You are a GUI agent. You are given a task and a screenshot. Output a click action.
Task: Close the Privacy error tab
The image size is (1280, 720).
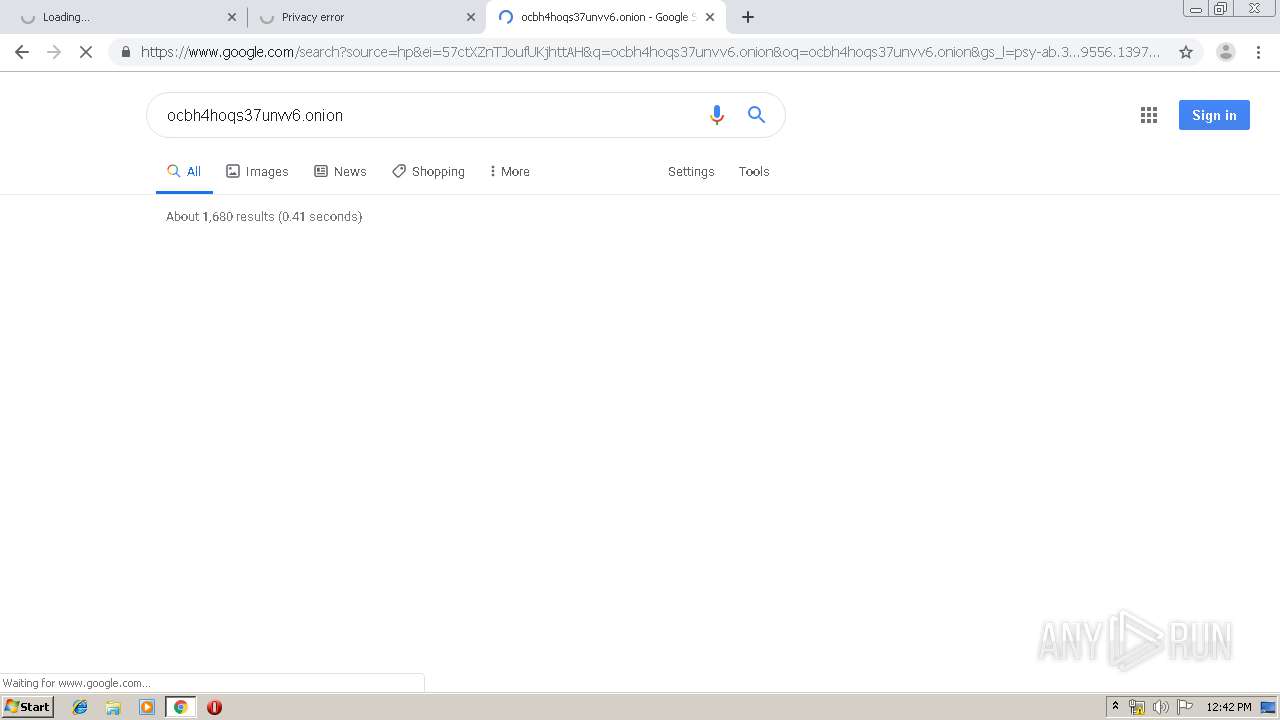471,17
